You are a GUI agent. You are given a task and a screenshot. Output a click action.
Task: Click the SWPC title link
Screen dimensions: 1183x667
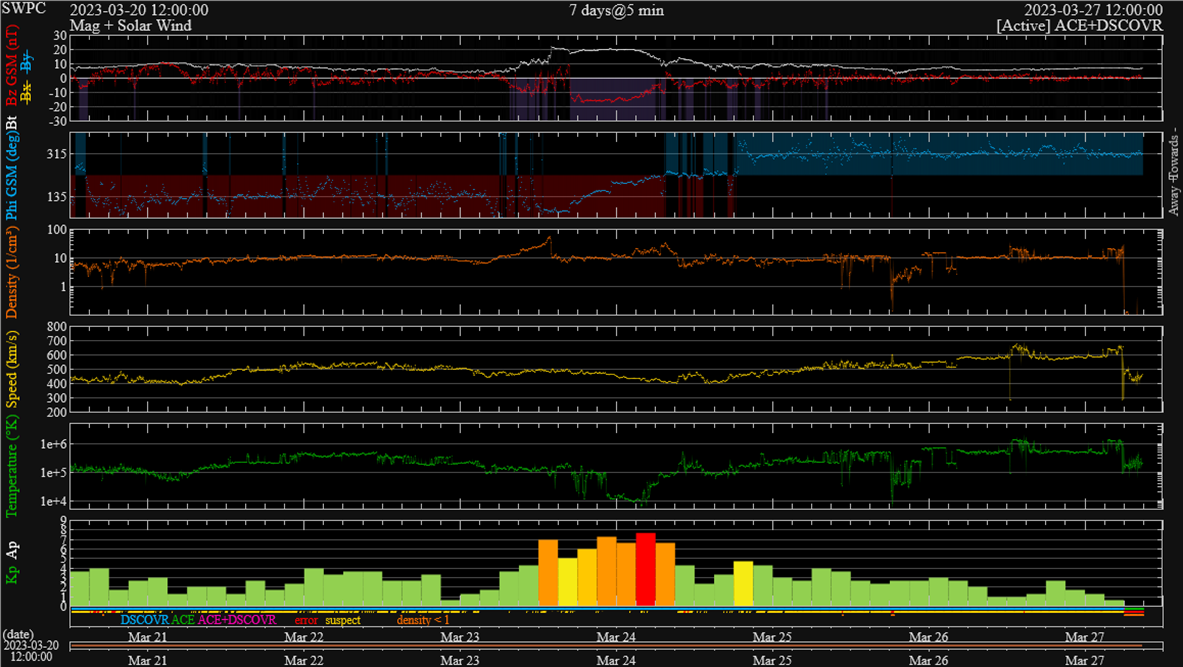[x=22, y=9]
